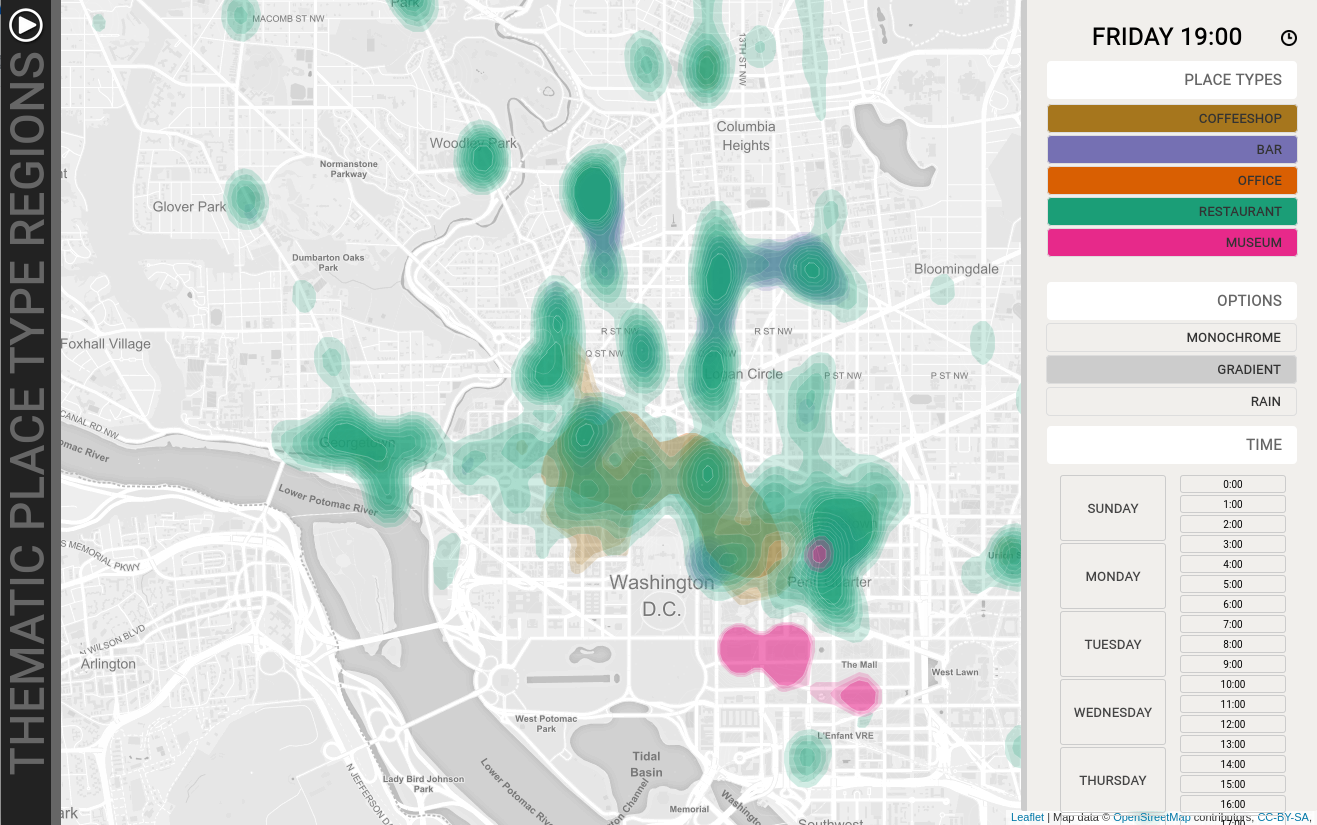Enable the Monochrome option

[x=1172, y=337]
